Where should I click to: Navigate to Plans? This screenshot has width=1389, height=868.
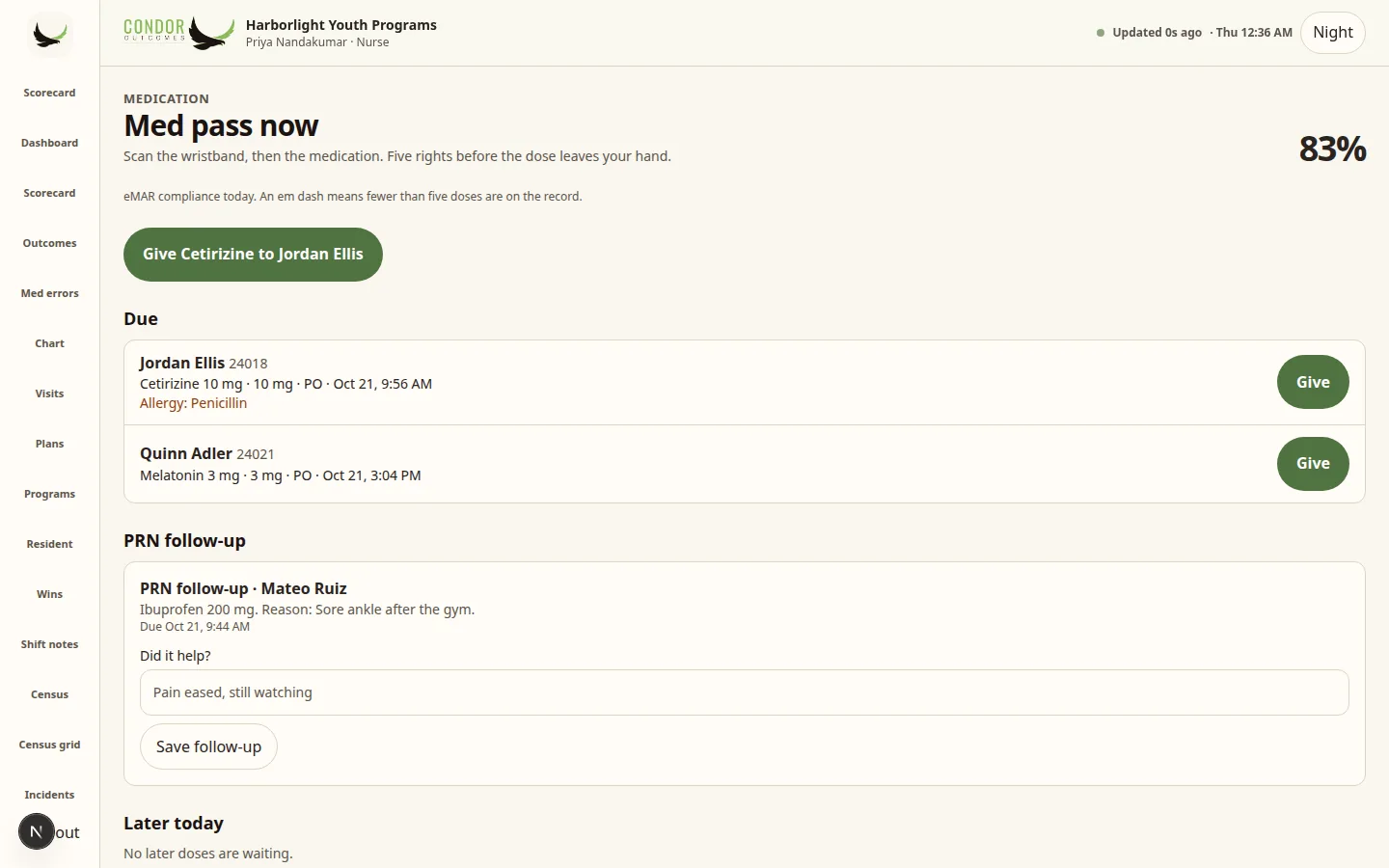coord(49,444)
